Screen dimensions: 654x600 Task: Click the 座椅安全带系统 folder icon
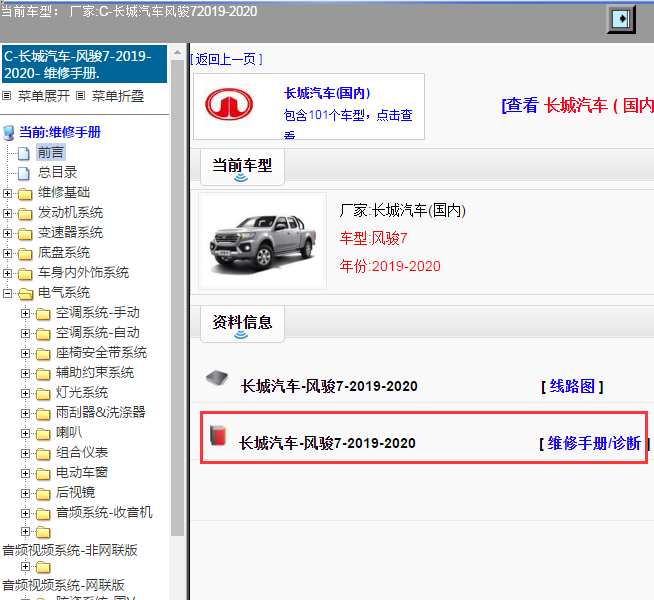(x=43, y=354)
